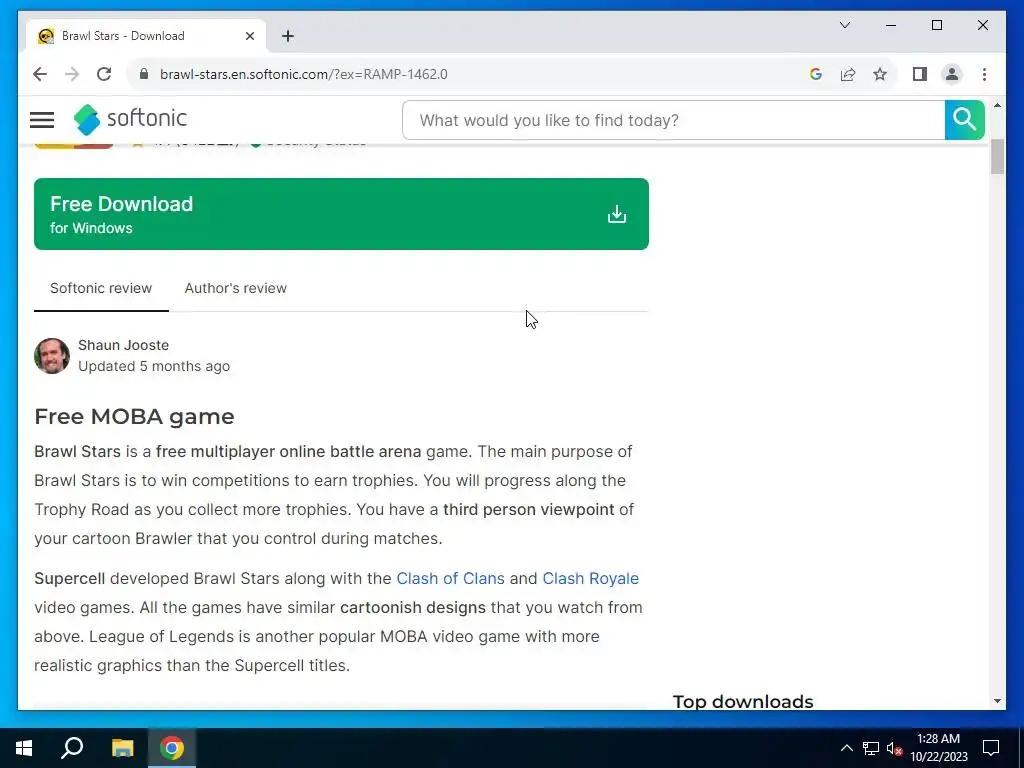The image size is (1024, 768).
Task: Open Chrome's three-dot menu
Action: point(984,74)
